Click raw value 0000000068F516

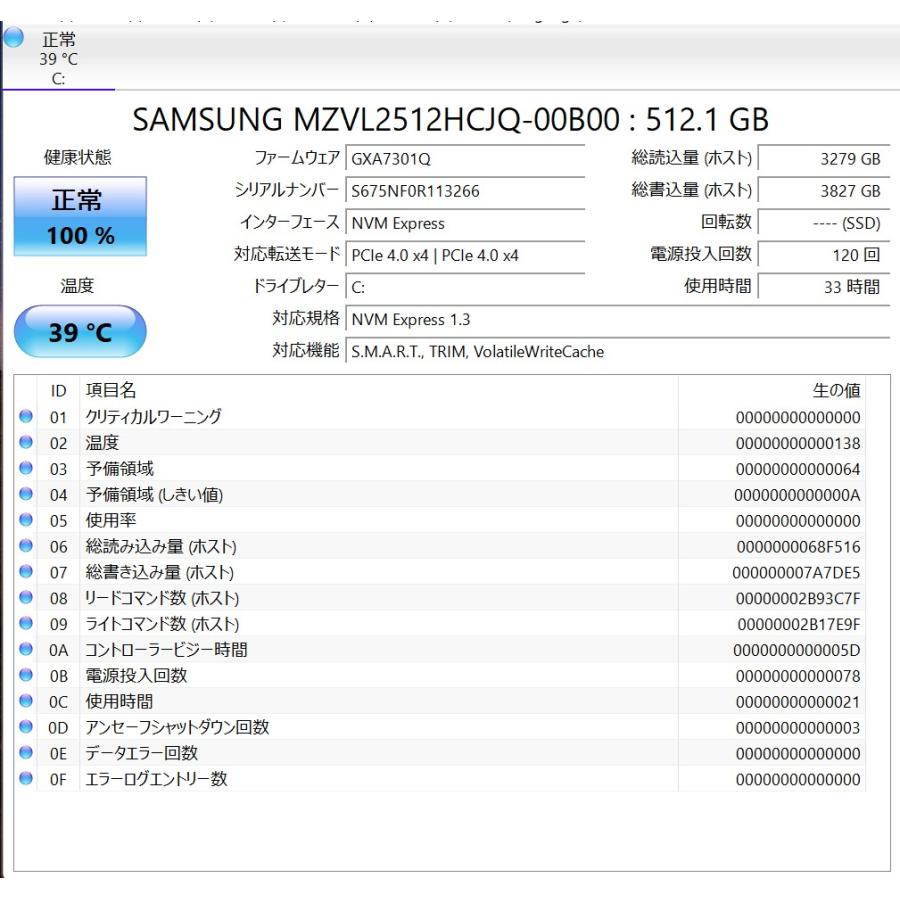click(x=798, y=546)
